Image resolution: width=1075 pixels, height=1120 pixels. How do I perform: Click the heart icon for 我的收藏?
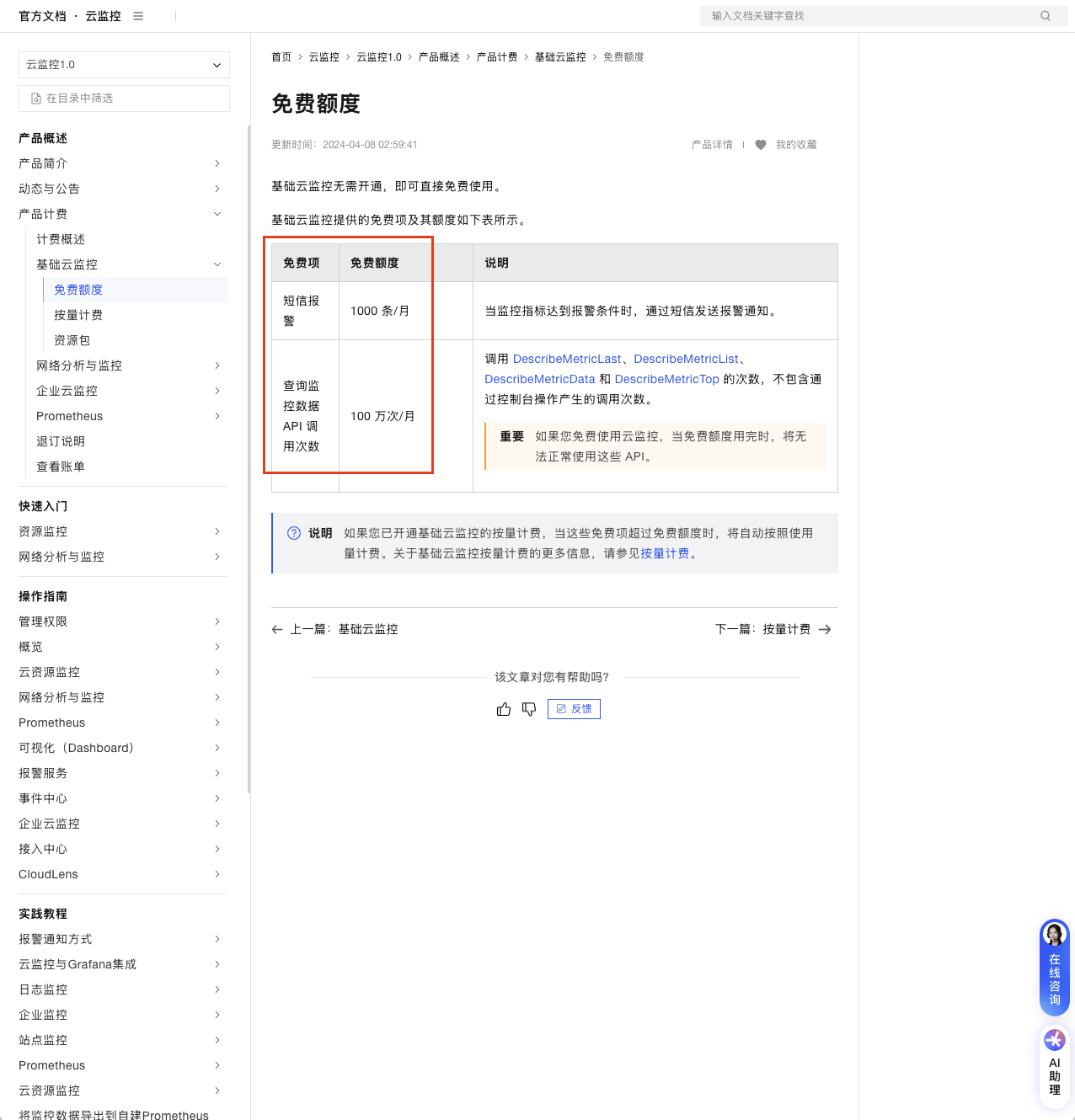(x=761, y=145)
